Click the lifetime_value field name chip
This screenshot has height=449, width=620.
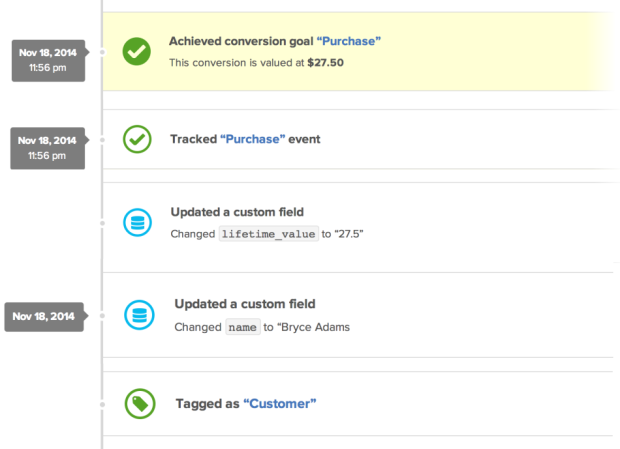pyautogui.click(x=268, y=234)
